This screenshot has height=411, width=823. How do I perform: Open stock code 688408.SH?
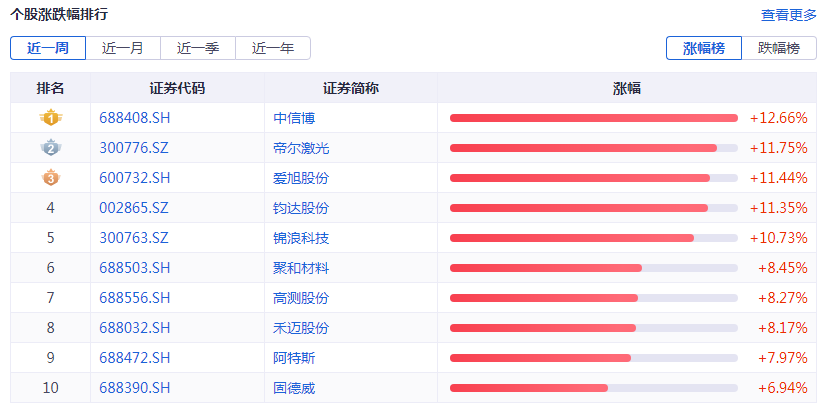pos(135,118)
